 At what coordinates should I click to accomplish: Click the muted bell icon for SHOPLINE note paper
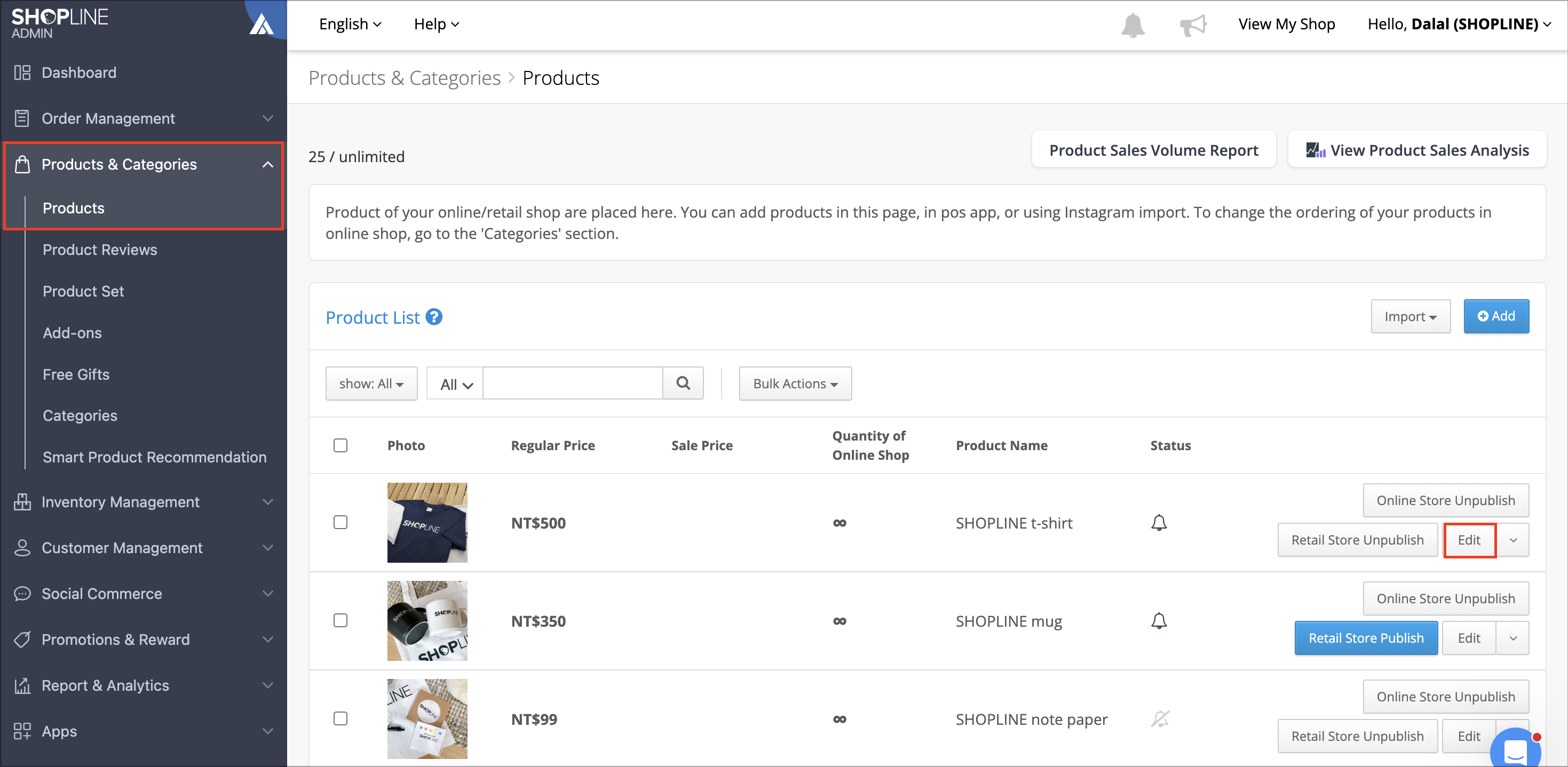[x=1160, y=718]
